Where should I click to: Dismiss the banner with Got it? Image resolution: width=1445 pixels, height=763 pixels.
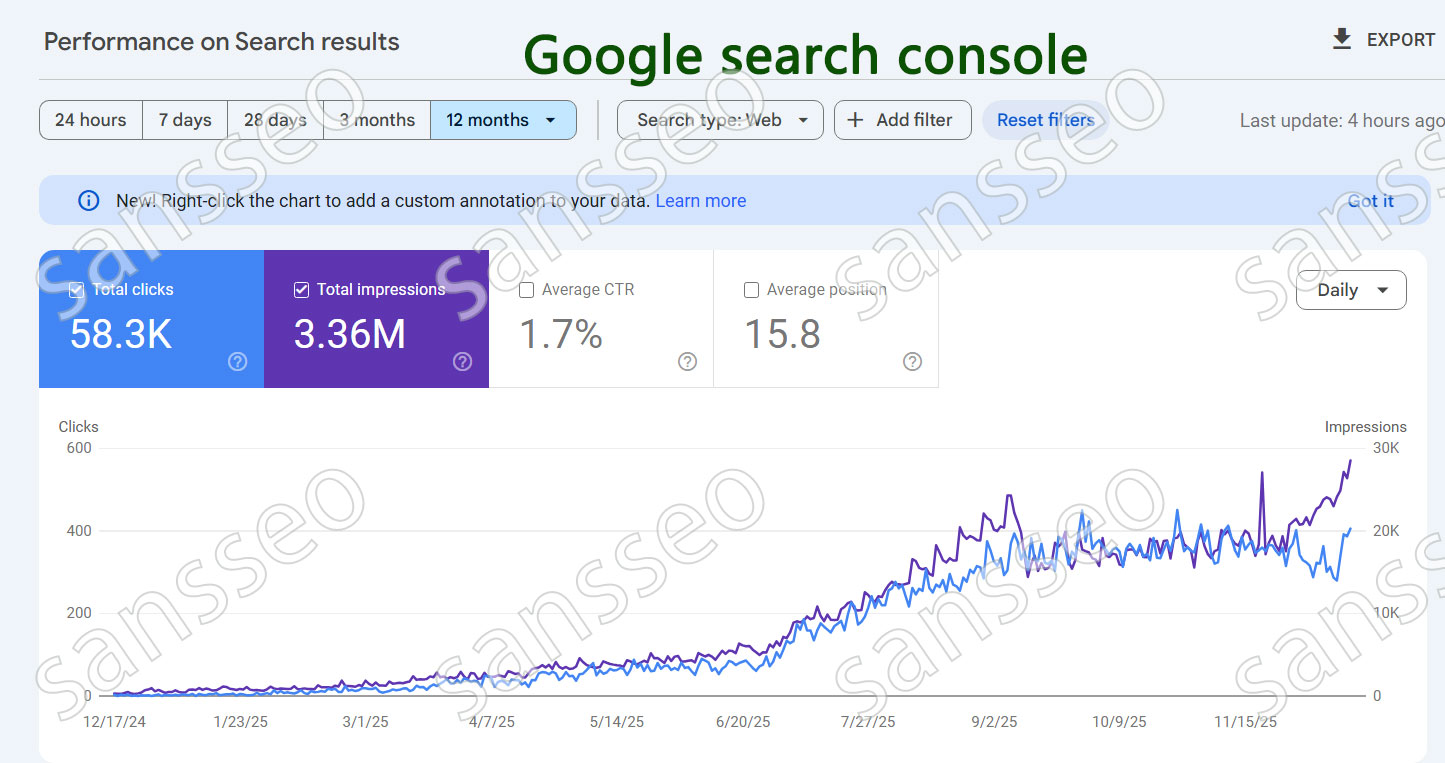coord(1370,201)
